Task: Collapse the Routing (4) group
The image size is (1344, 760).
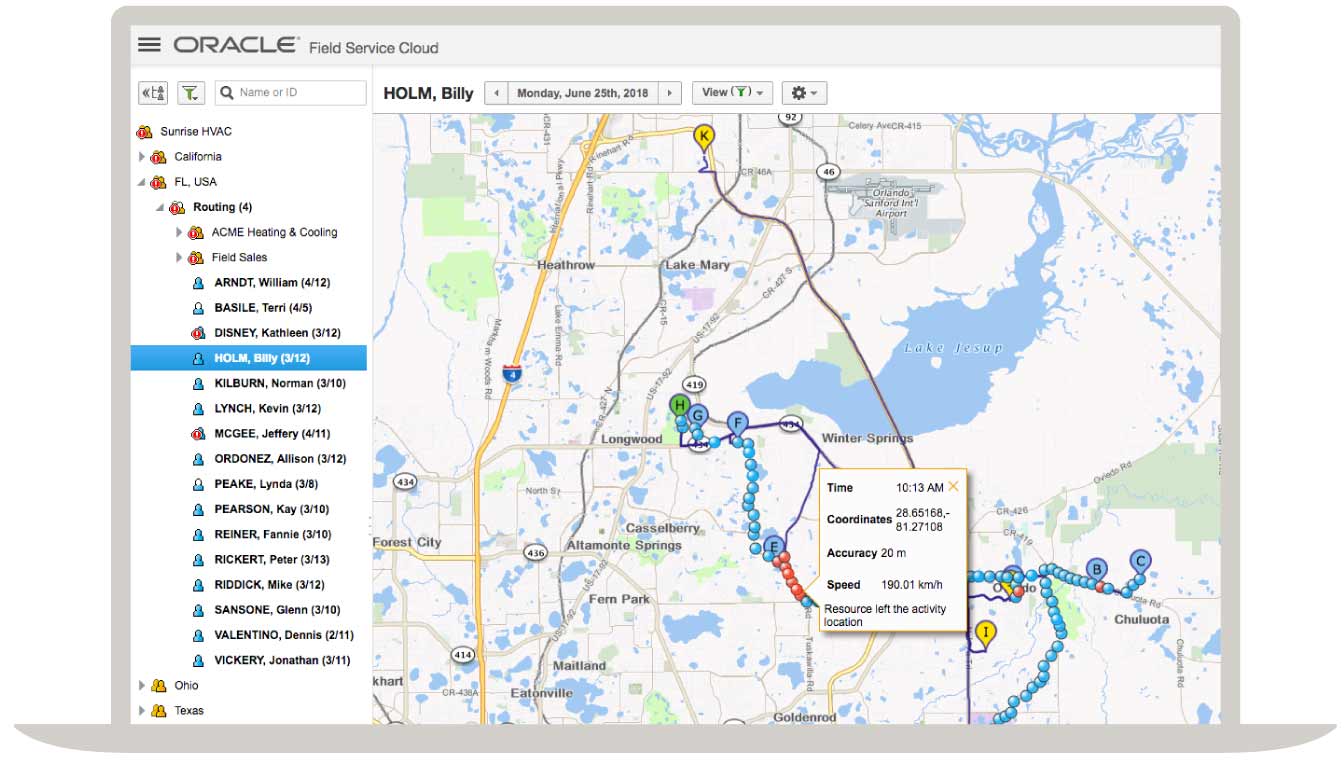Action: coord(160,207)
